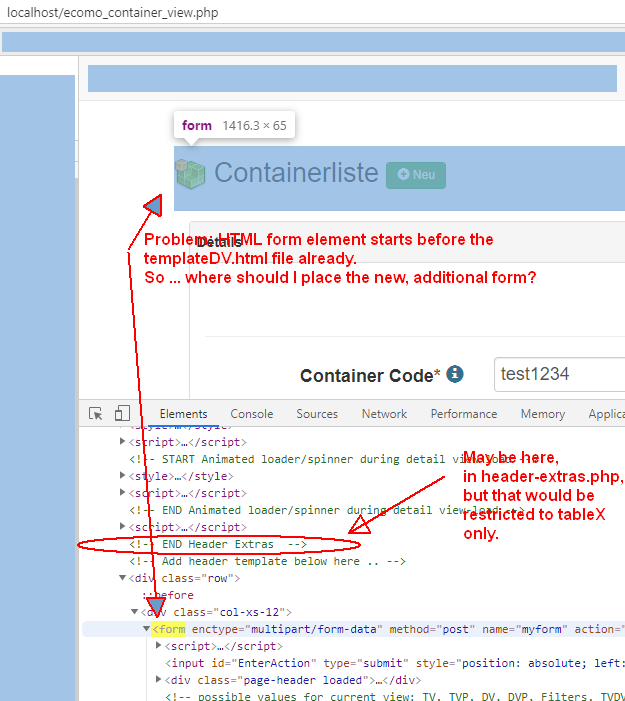Open the Network tab
This screenshot has height=701, width=625.
(384, 414)
